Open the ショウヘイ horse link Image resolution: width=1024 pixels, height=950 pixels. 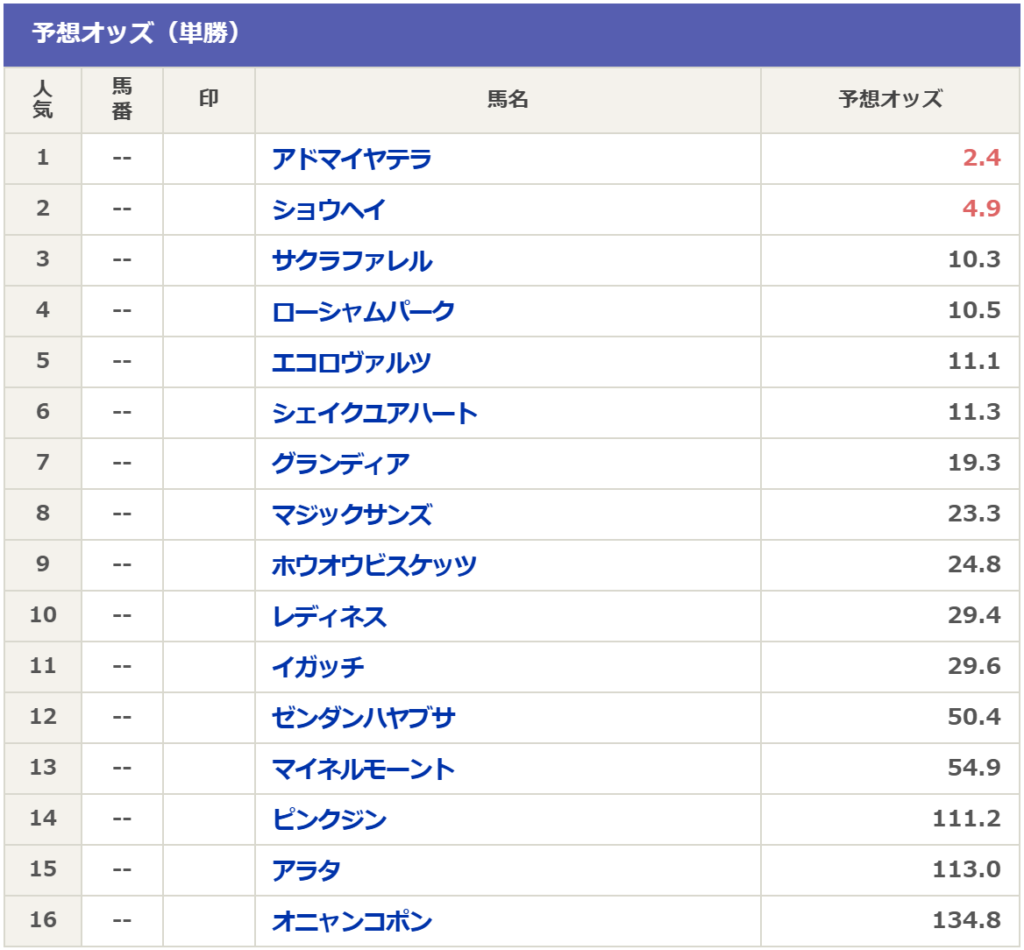point(328,210)
